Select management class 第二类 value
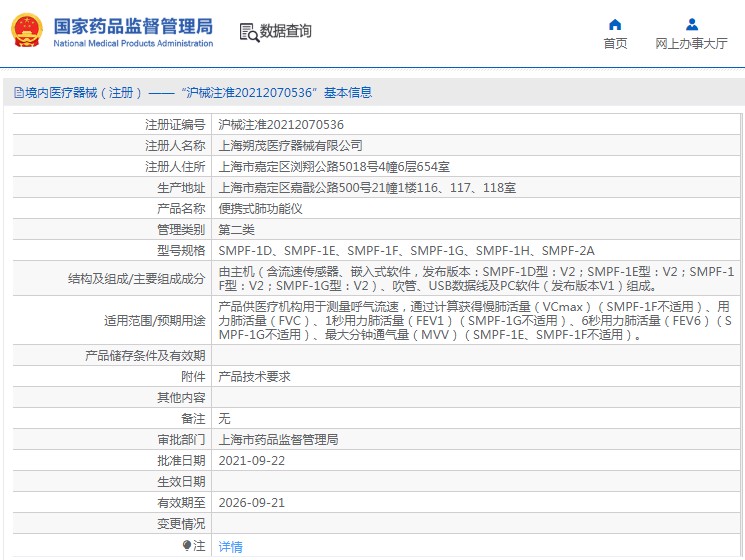The width and height of the screenshot is (745, 560). (x=236, y=229)
